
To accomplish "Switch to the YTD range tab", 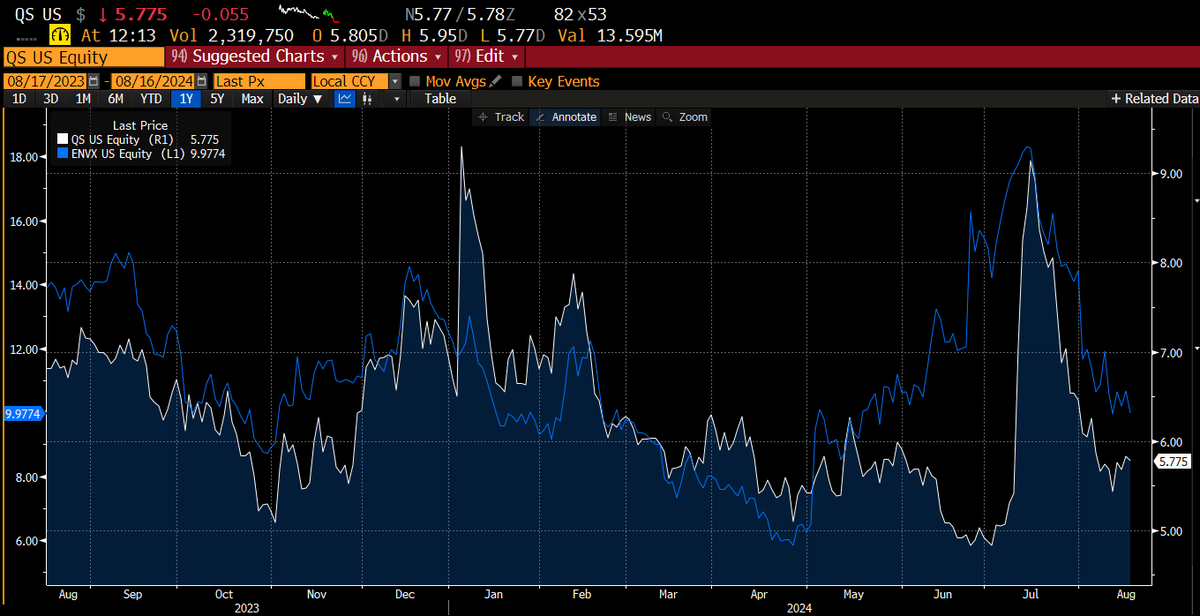I will [x=151, y=99].
